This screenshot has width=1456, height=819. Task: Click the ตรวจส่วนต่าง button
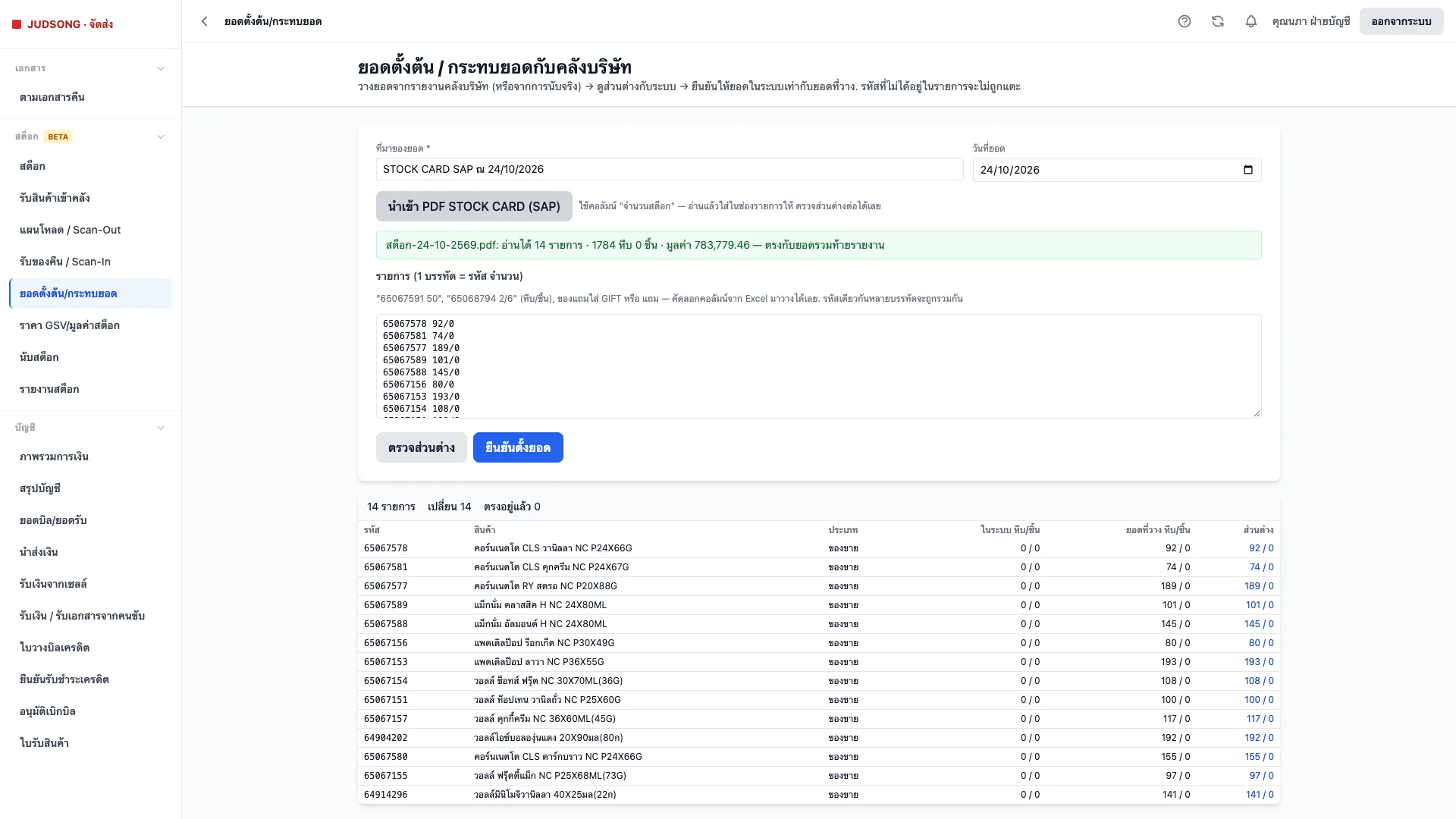[x=421, y=447]
